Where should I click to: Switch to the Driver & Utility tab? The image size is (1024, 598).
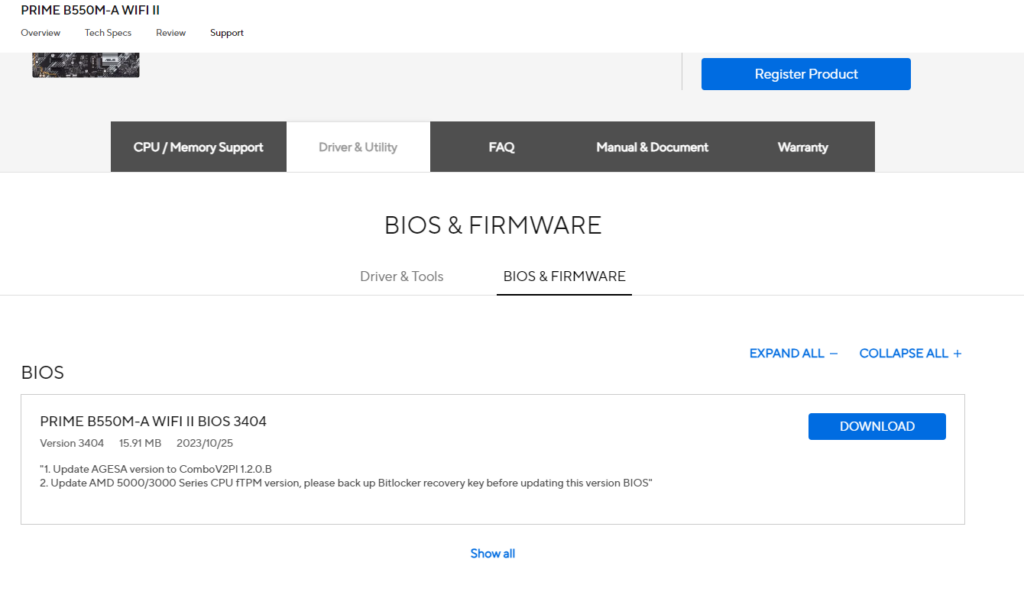(358, 146)
